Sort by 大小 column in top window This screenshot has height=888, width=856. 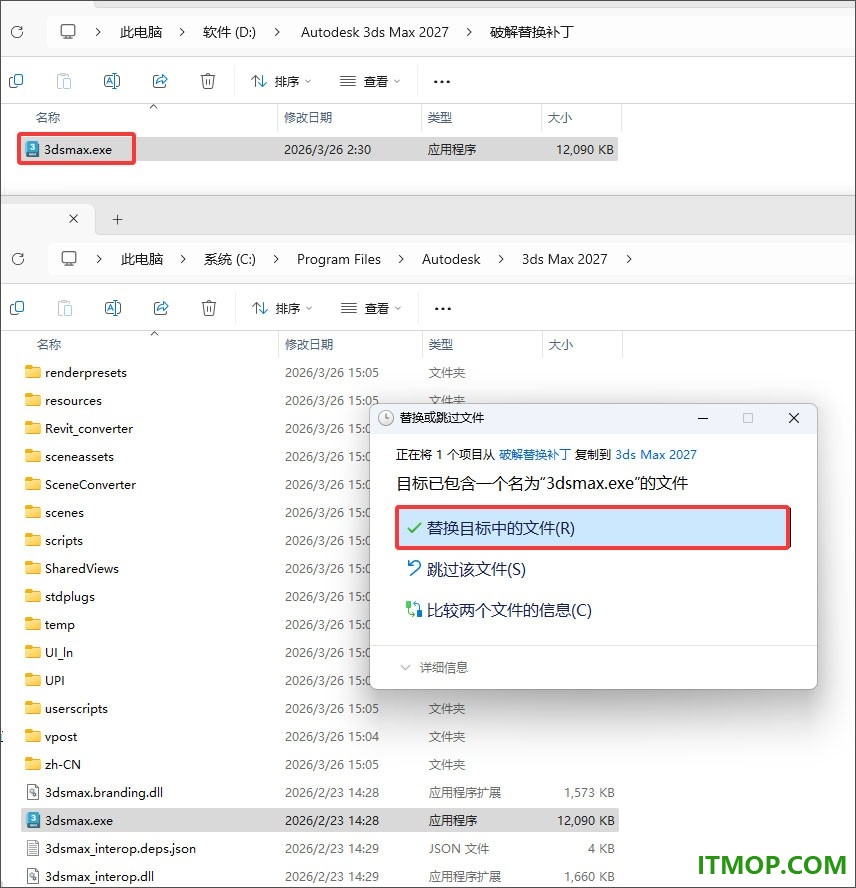(x=560, y=117)
